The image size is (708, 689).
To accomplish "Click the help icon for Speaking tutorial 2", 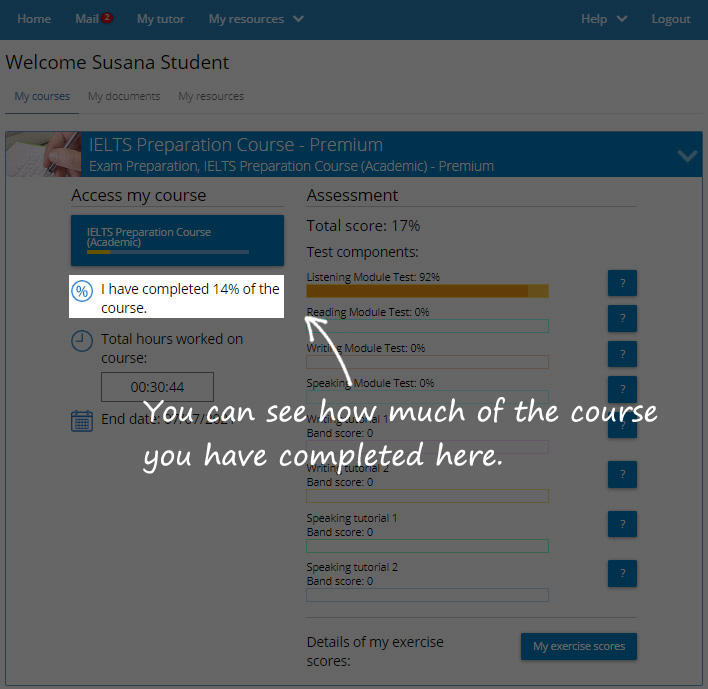I will click(622, 573).
